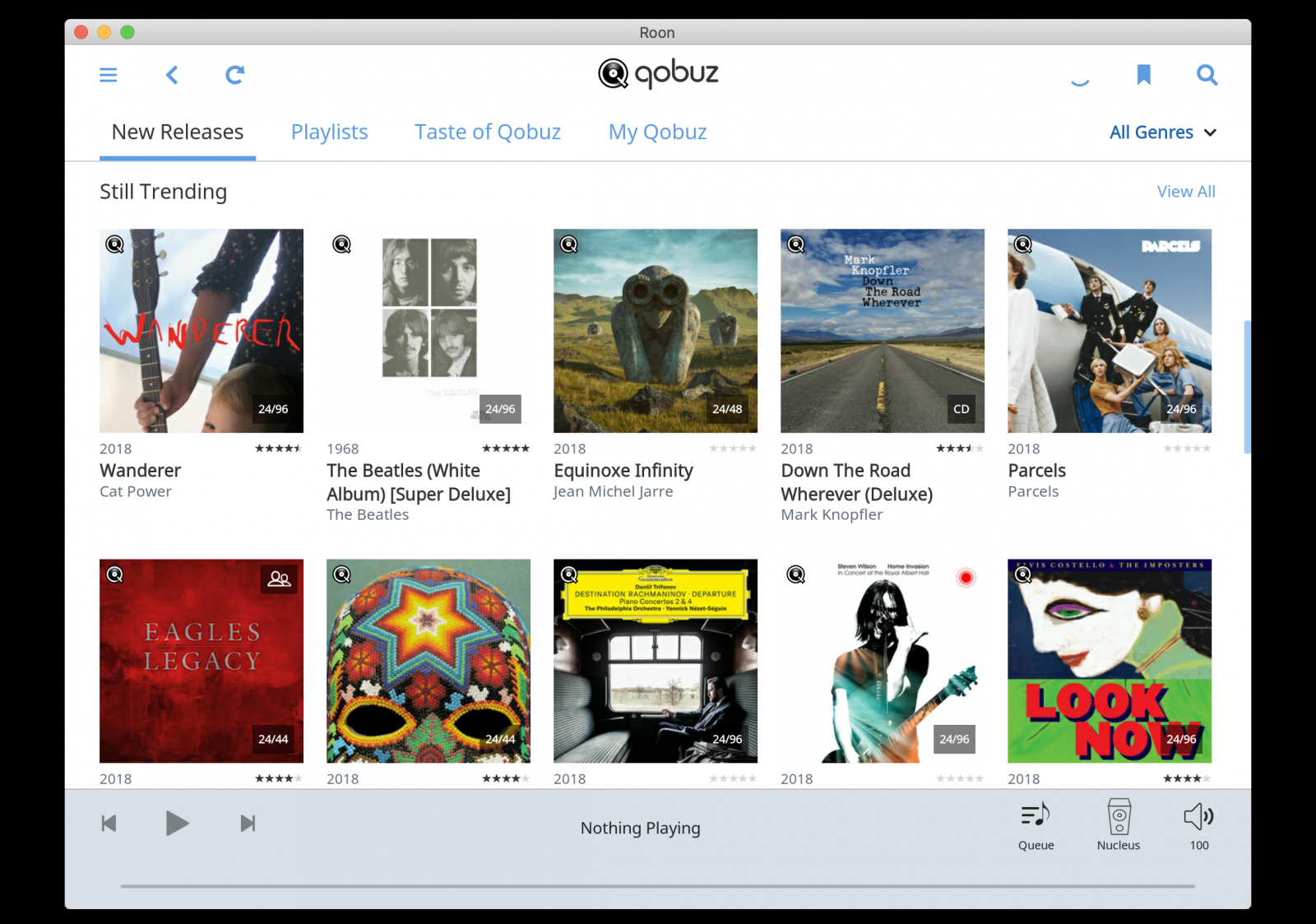The width and height of the screenshot is (1316, 924).
Task: Open the Parcels album cover
Action: [x=1110, y=331]
